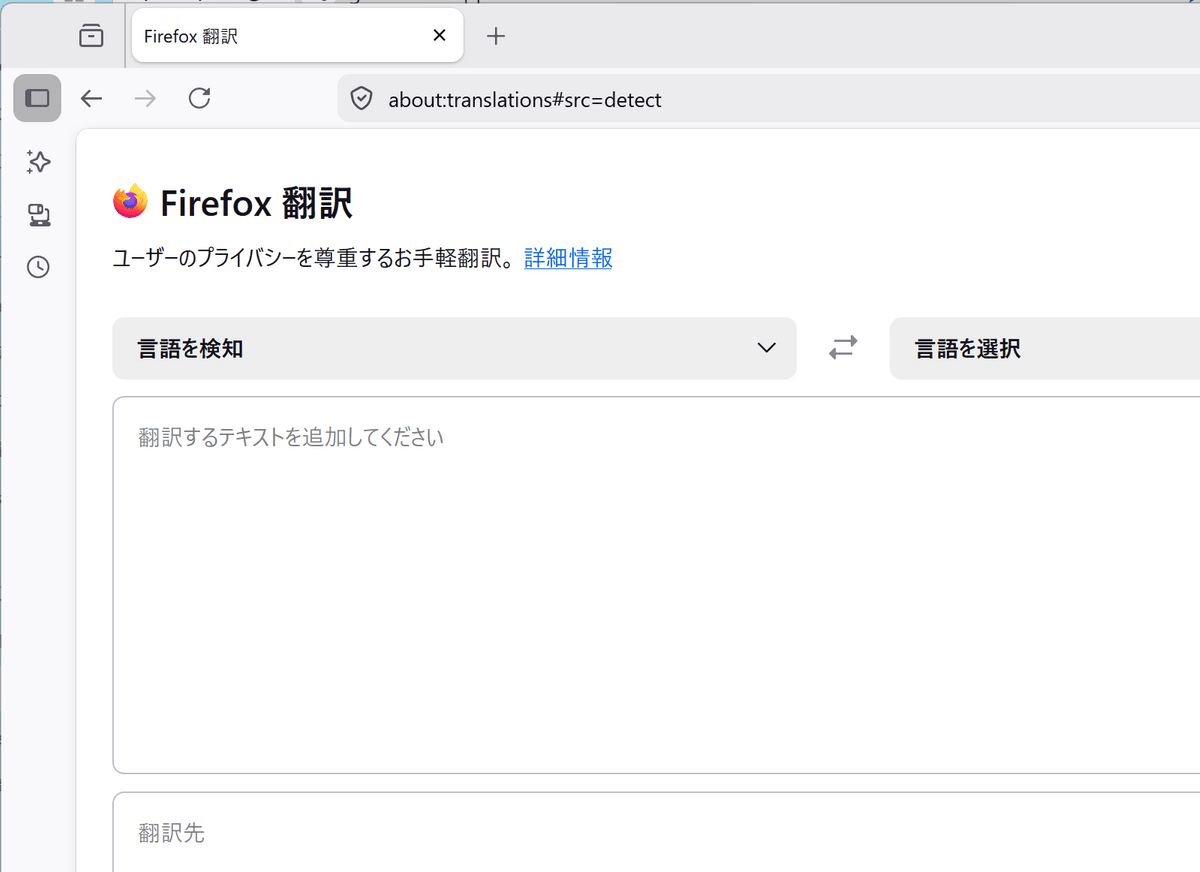This screenshot has width=1200, height=872.
Task: Expand the 言語を検知 source language dropdown
Action: [x=454, y=348]
